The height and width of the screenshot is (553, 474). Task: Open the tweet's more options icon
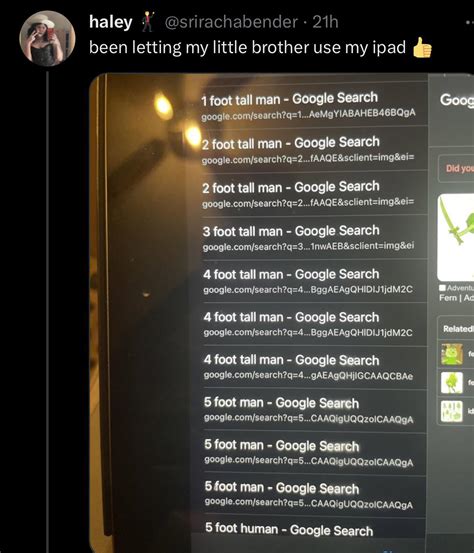(470, 22)
